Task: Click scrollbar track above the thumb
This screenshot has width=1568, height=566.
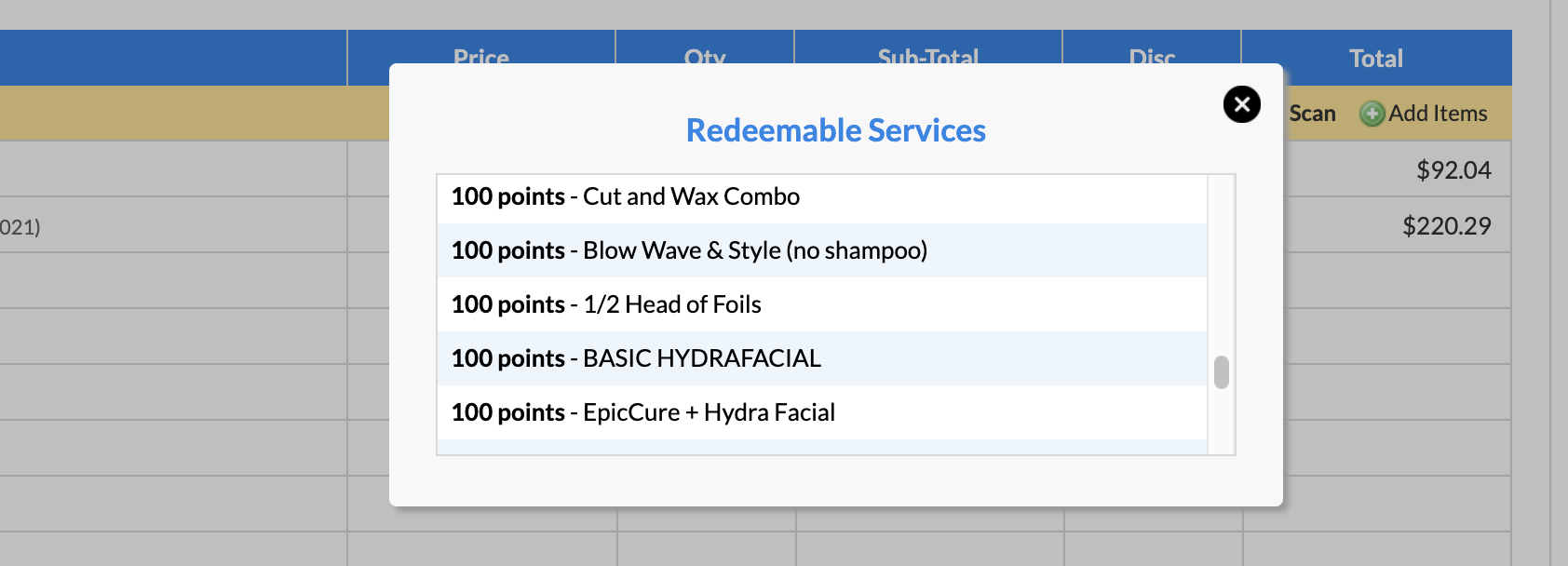Action: click(1222, 264)
